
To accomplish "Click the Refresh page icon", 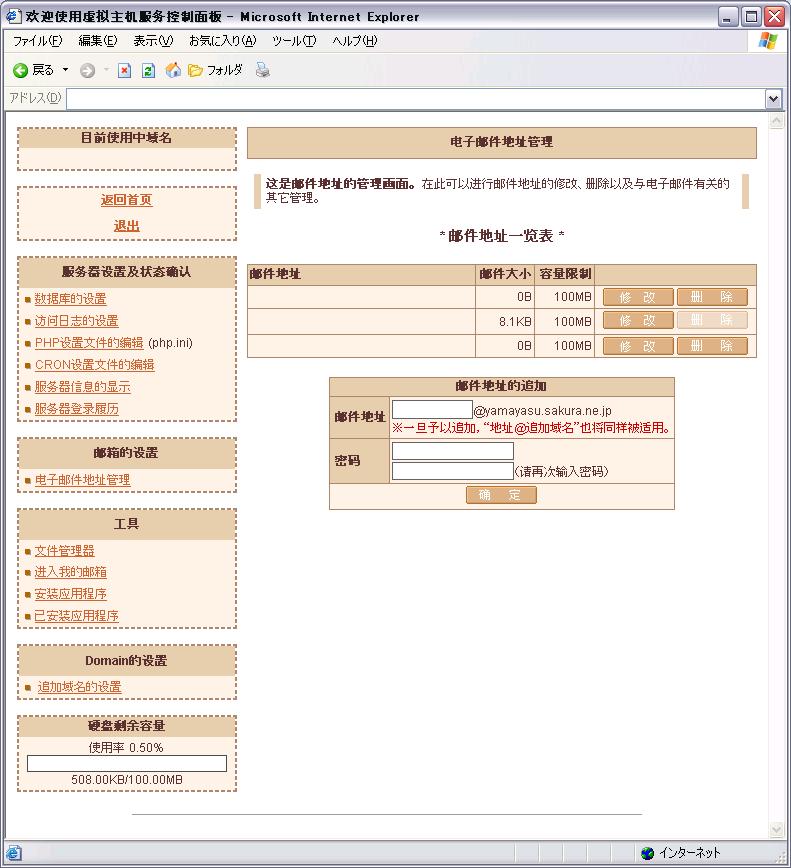I will 148,70.
